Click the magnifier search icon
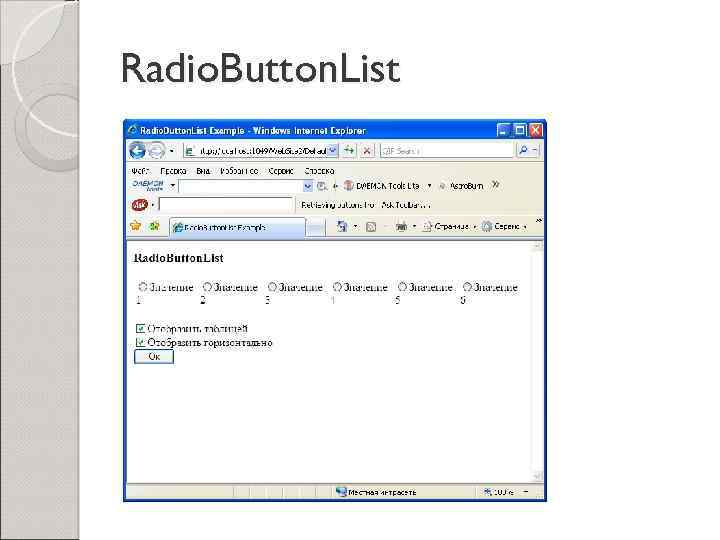 (x=523, y=150)
